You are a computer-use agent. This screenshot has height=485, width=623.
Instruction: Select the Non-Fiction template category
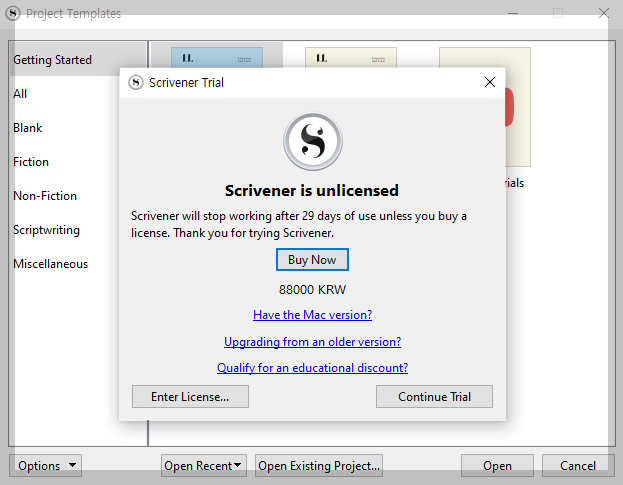point(45,196)
